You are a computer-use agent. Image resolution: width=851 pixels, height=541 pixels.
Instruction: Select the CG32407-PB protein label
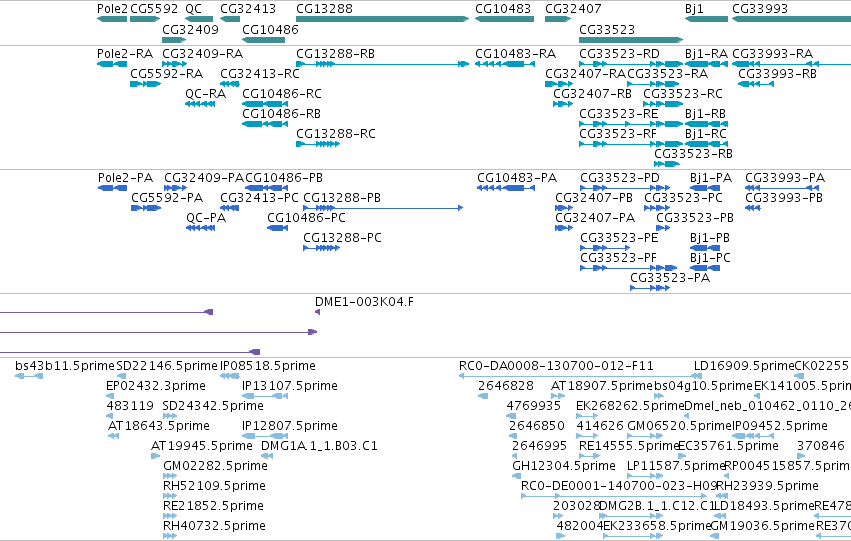(594, 198)
